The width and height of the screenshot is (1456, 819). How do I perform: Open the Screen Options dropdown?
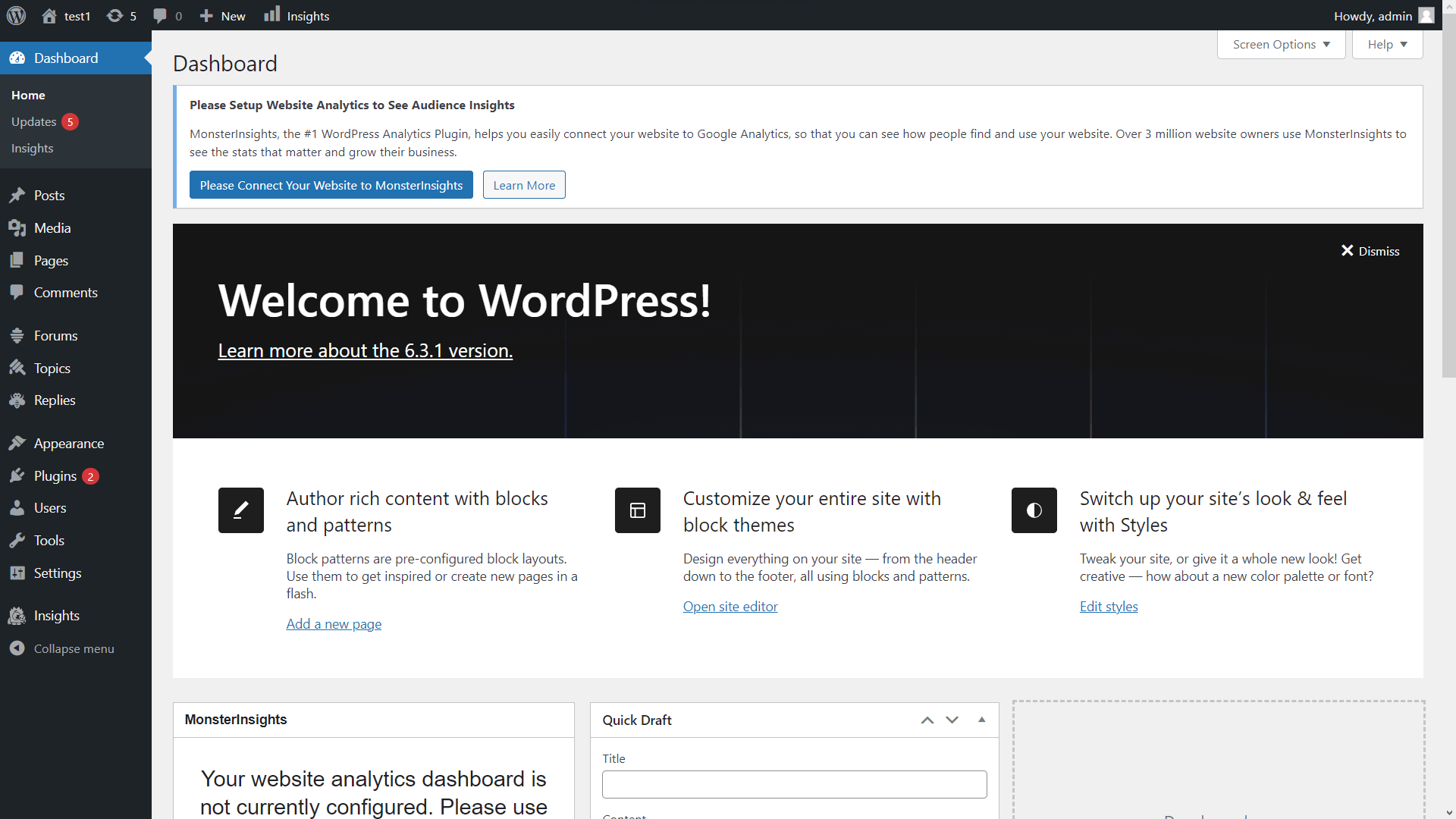pos(1280,44)
